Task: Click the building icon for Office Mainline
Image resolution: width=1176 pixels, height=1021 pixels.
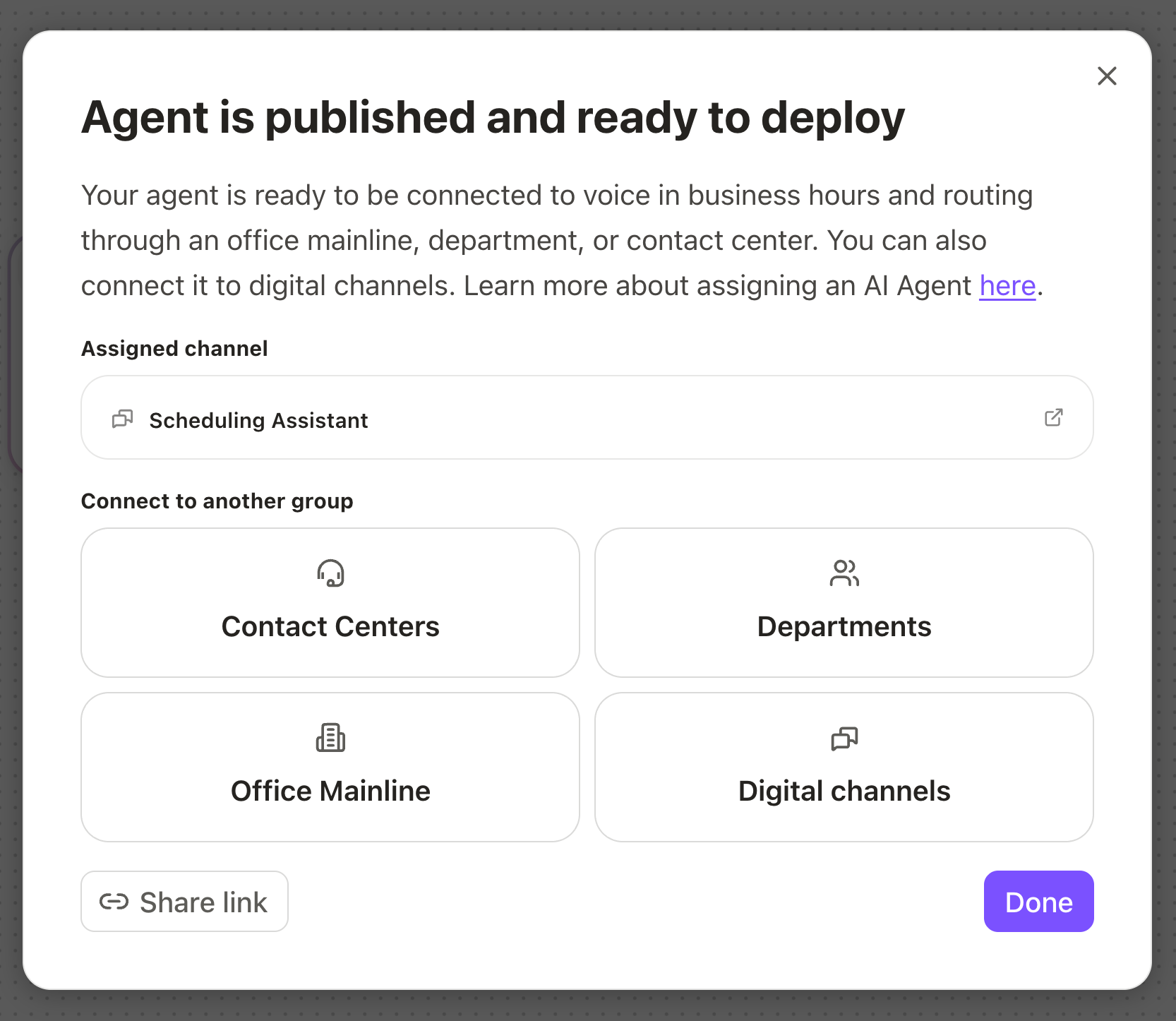Action: tap(330, 738)
